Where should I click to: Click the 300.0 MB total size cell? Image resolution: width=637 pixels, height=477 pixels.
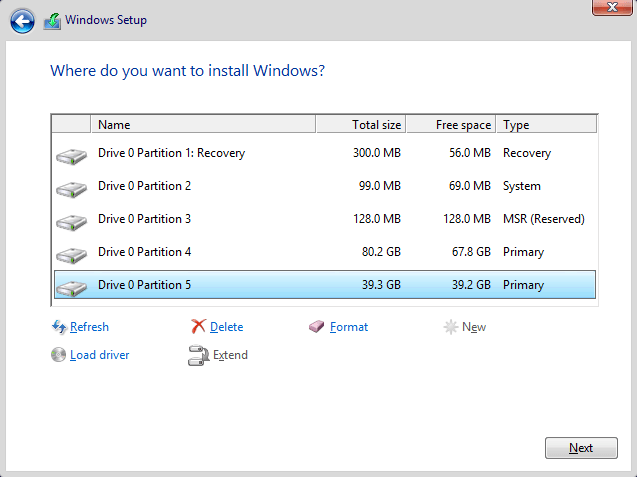click(377, 153)
